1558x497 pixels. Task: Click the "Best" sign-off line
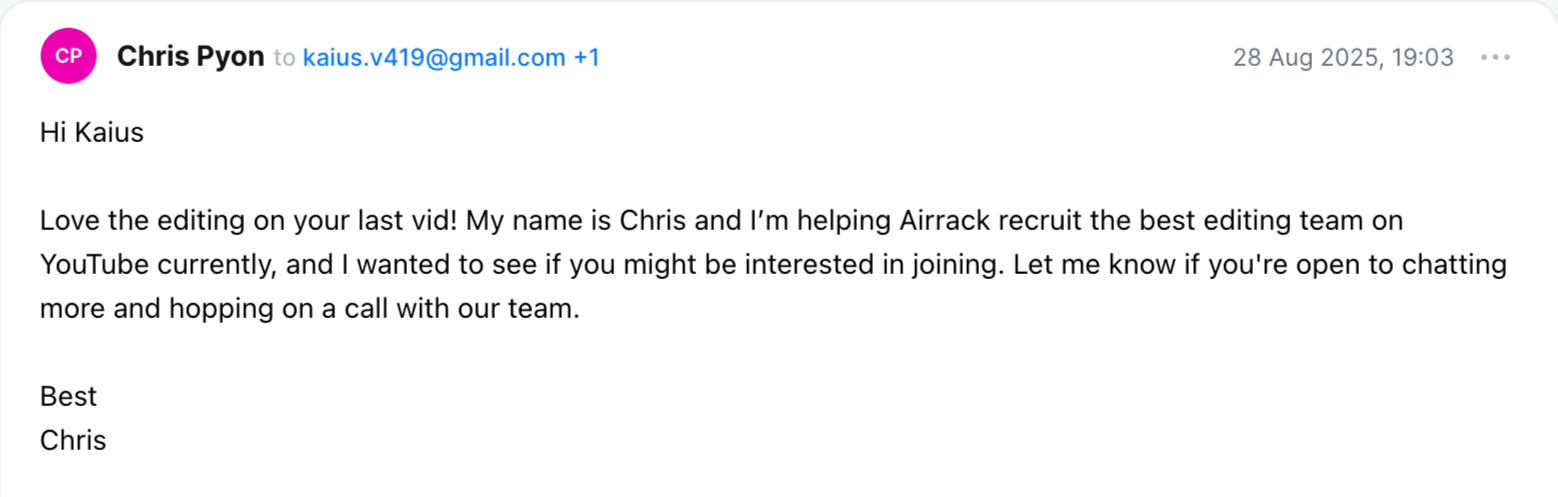pyautogui.click(x=68, y=396)
